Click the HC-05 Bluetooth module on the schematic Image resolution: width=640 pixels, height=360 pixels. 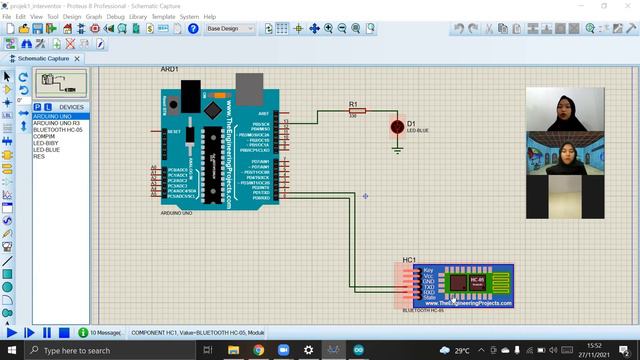[463, 286]
